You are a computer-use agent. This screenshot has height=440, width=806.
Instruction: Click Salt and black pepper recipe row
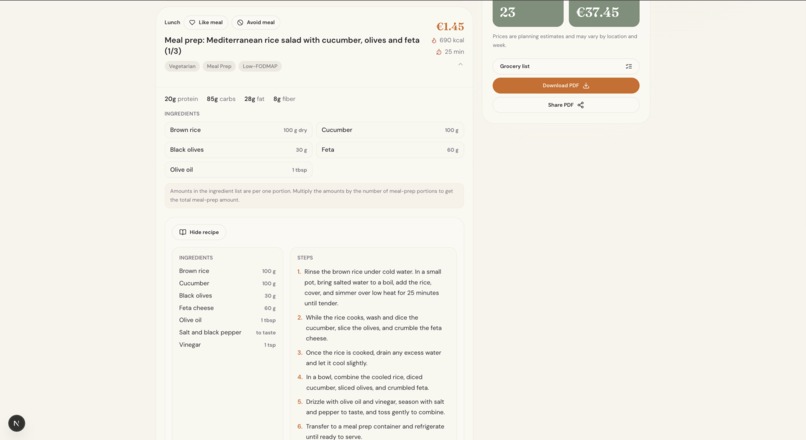[x=227, y=333]
